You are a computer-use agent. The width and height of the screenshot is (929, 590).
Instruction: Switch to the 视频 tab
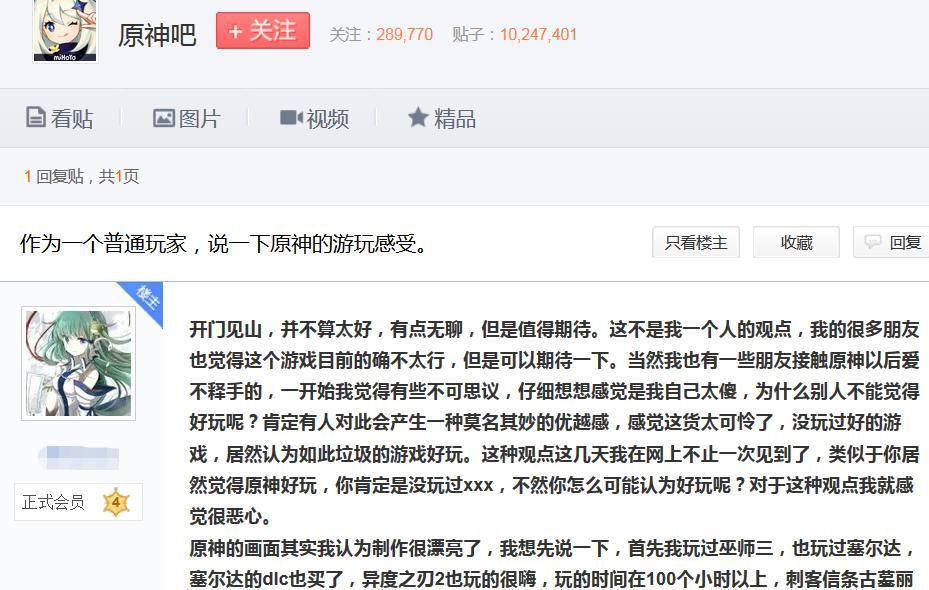coord(315,118)
